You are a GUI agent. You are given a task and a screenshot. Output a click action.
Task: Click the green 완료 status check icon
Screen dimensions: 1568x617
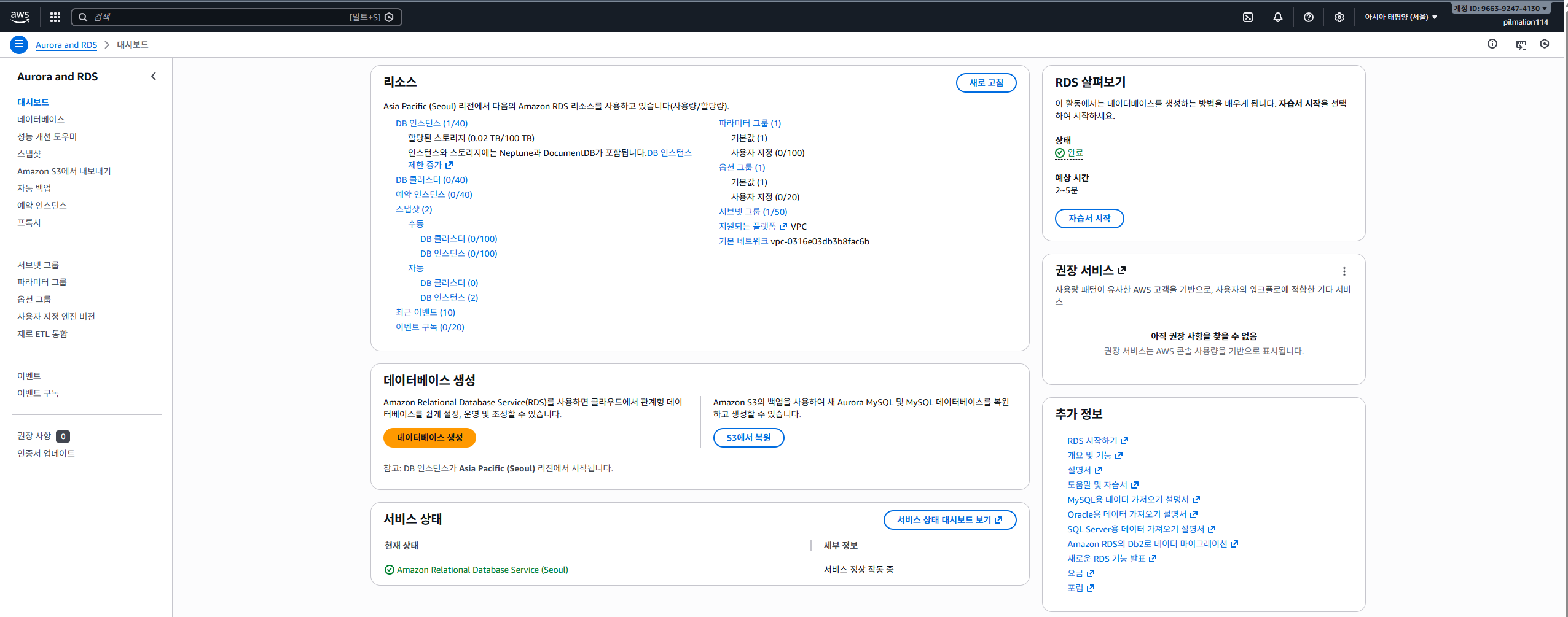1060,153
